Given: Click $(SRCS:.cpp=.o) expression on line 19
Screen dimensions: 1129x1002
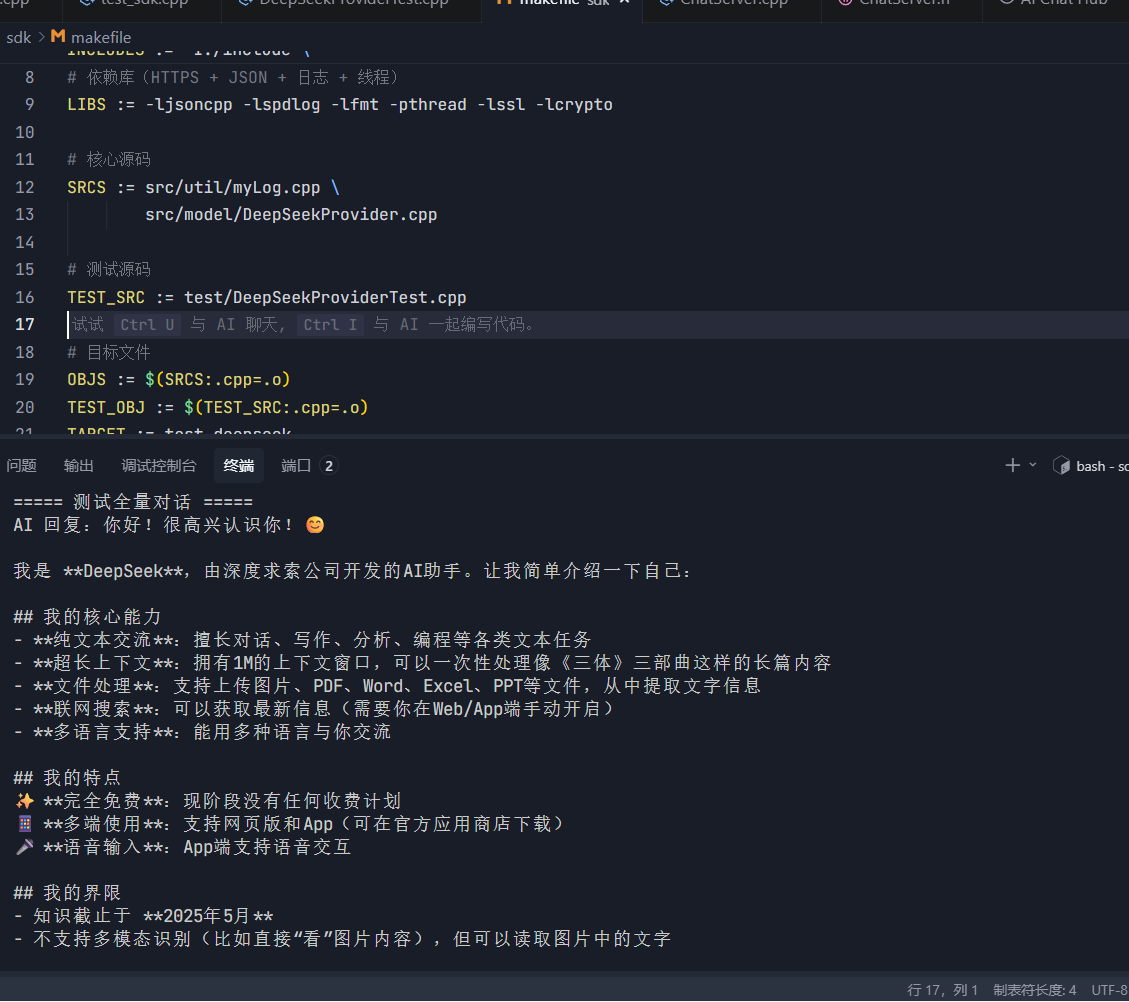Looking at the screenshot, I should point(217,379).
